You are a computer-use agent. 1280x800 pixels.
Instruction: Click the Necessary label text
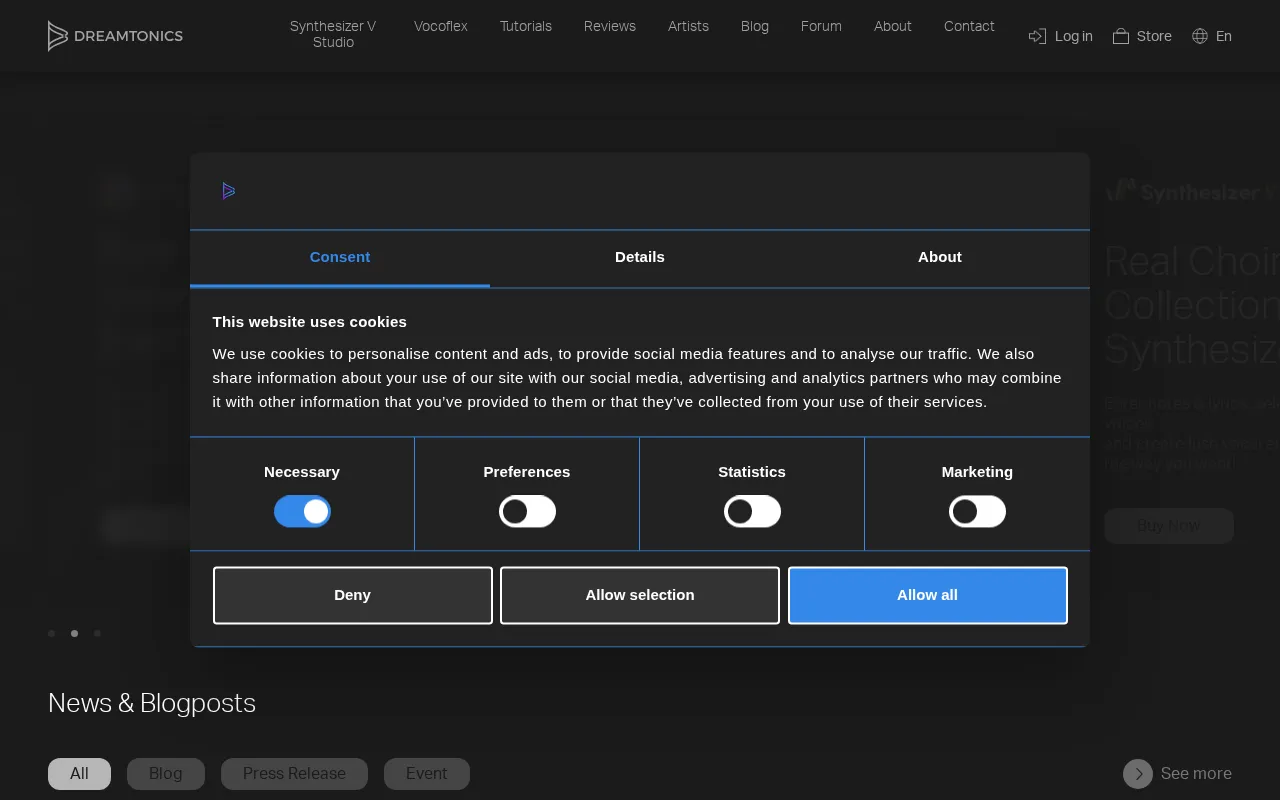tap(302, 472)
